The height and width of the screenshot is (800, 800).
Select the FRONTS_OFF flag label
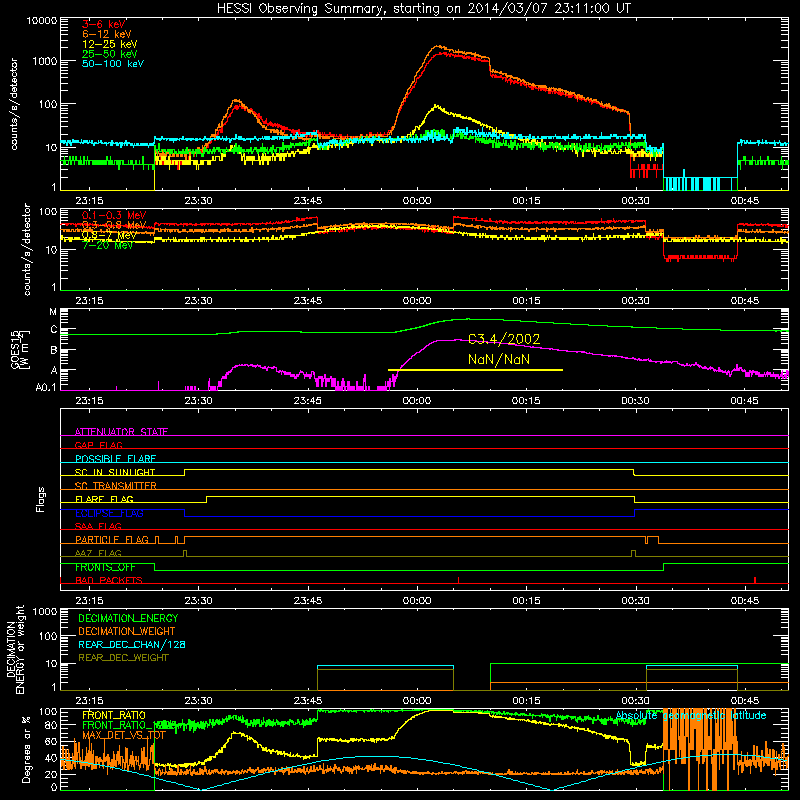pos(105,567)
